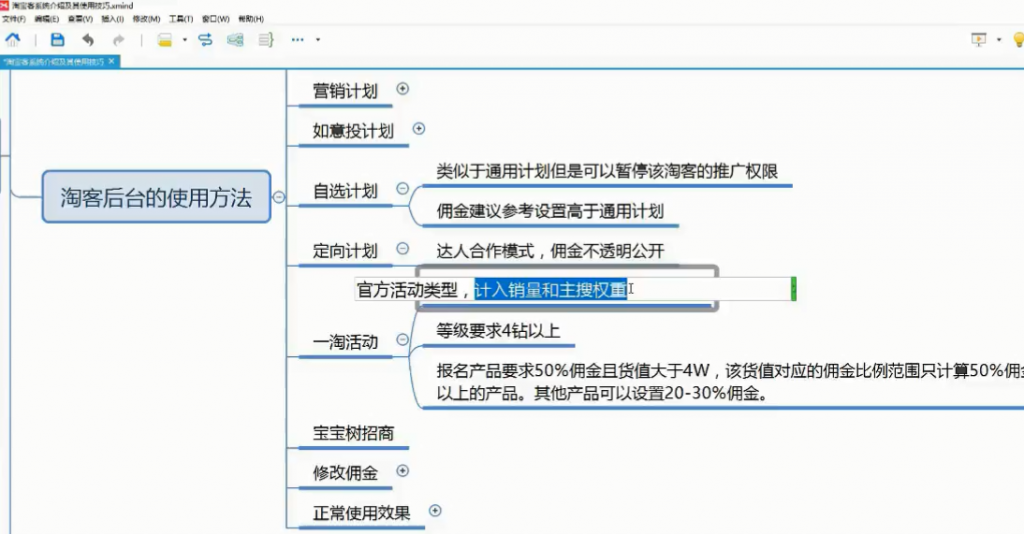Start presentation mode from toolbar
The image size is (1024, 534).
point(978,40)
